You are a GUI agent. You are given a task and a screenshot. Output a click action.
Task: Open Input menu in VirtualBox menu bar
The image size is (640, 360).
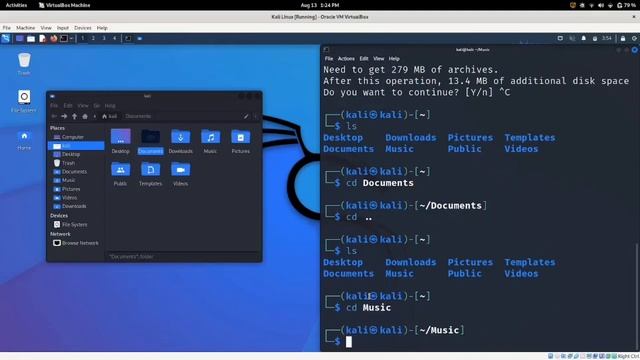(62, 28)
